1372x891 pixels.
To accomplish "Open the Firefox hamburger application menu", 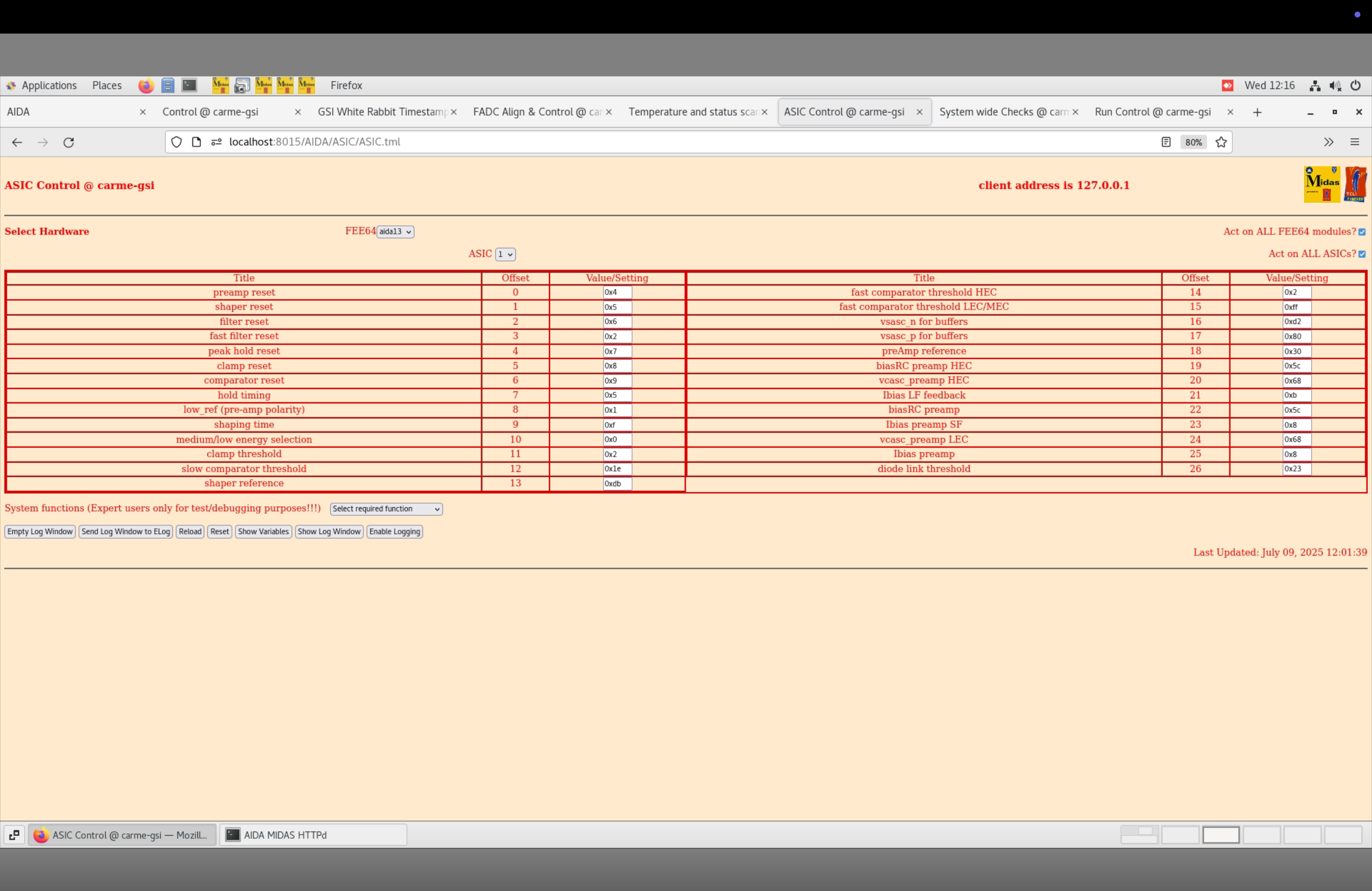I will 1355,142.
